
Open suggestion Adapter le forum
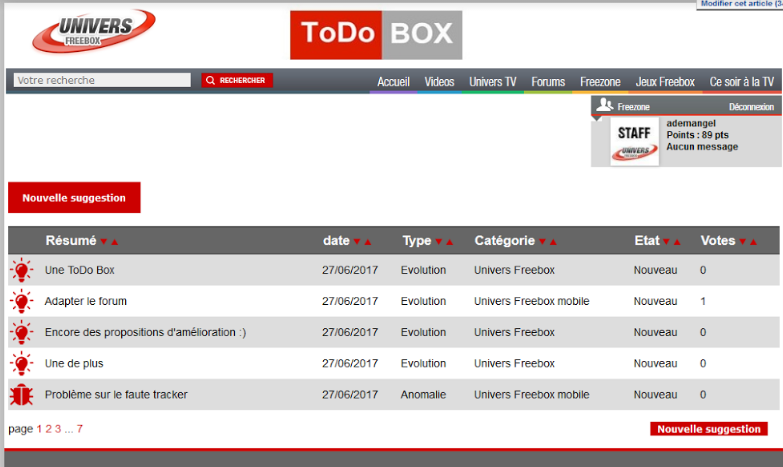(85, 301)
